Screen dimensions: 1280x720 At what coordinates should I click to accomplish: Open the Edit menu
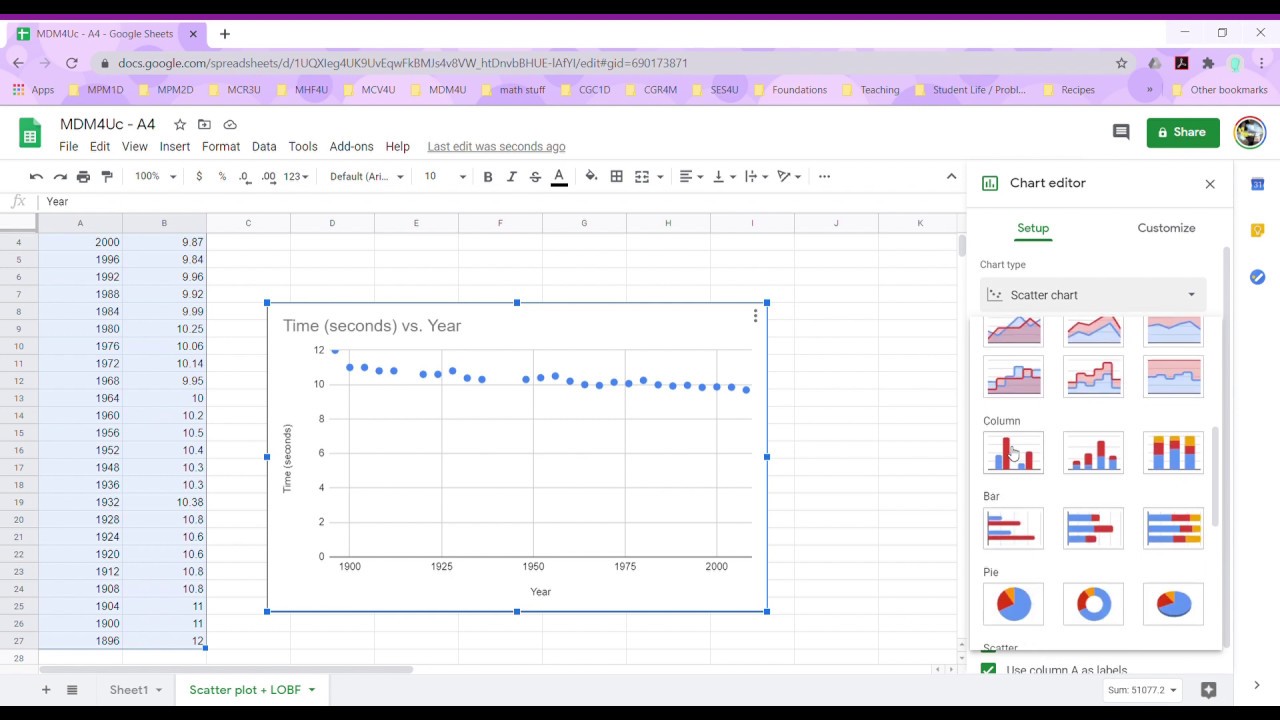(x=100, y=146)
